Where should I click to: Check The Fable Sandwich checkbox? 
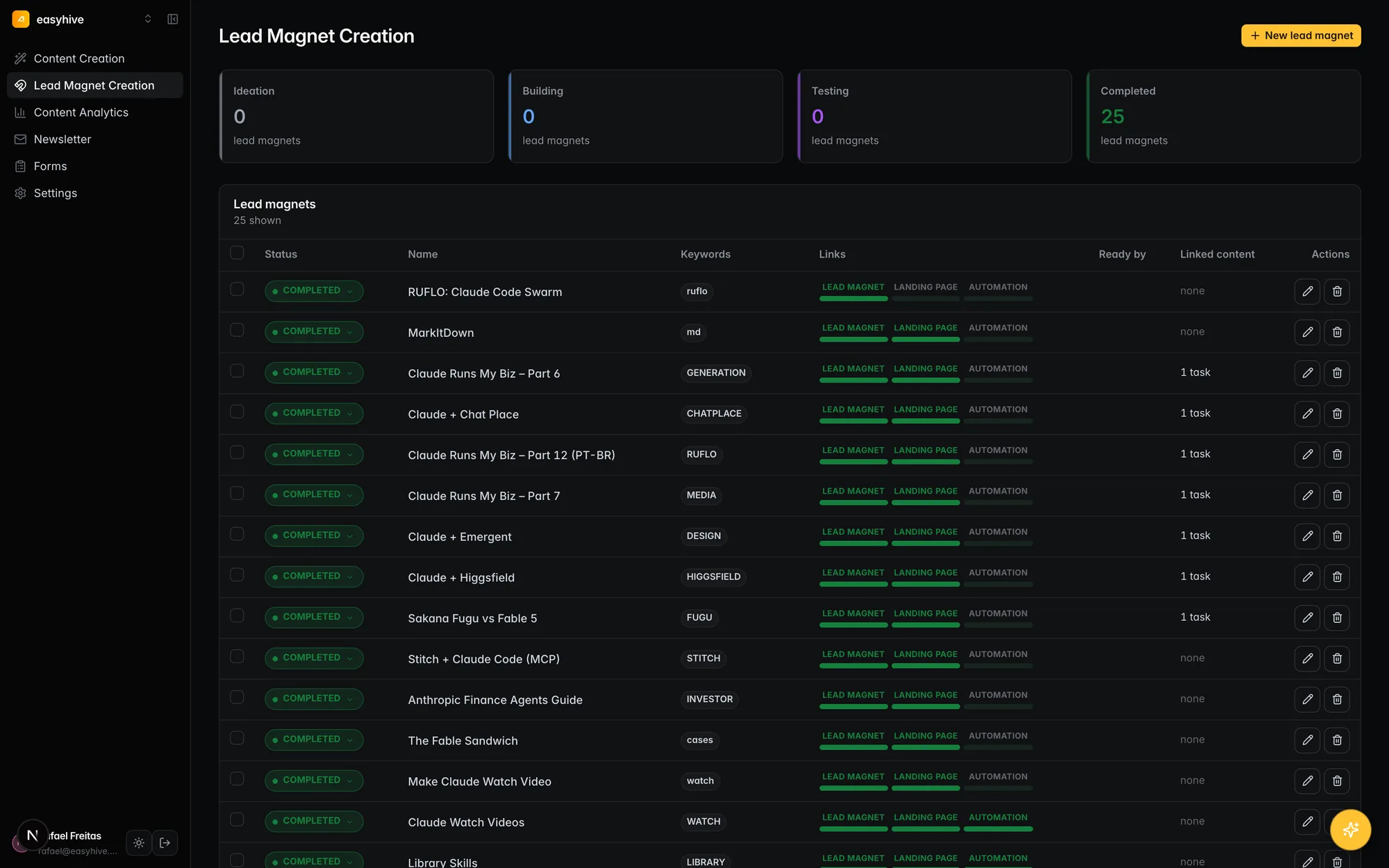pyautogui.click(x=237, y=738)
